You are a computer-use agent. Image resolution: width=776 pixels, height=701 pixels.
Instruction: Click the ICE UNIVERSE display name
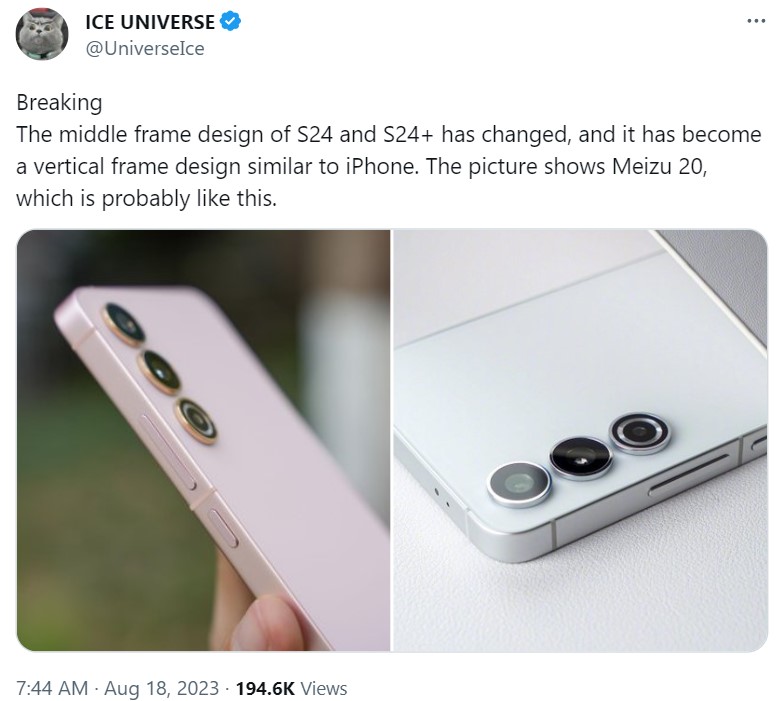[150, 22]
